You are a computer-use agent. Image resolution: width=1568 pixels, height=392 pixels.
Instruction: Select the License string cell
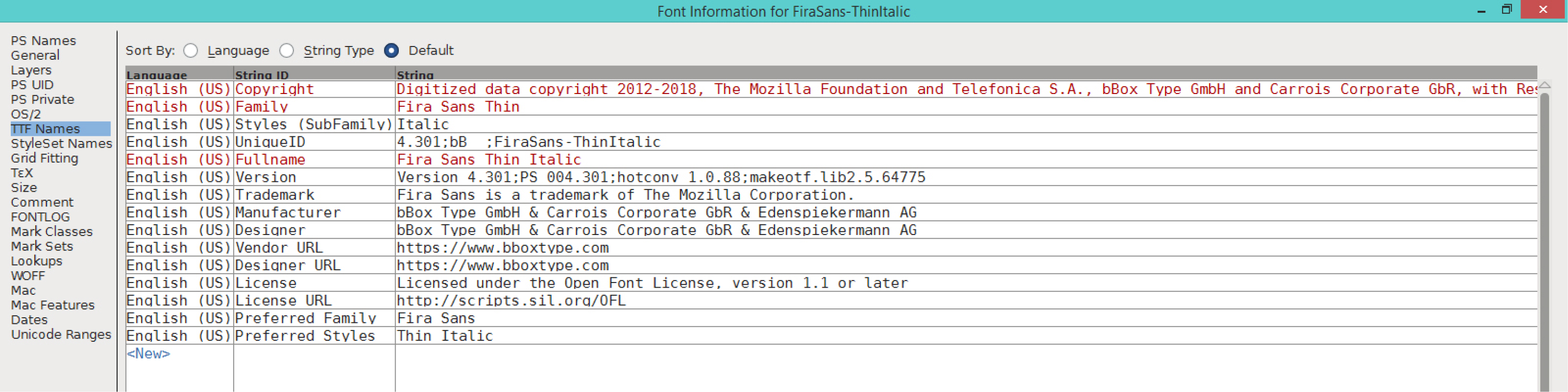coord(966,283)
